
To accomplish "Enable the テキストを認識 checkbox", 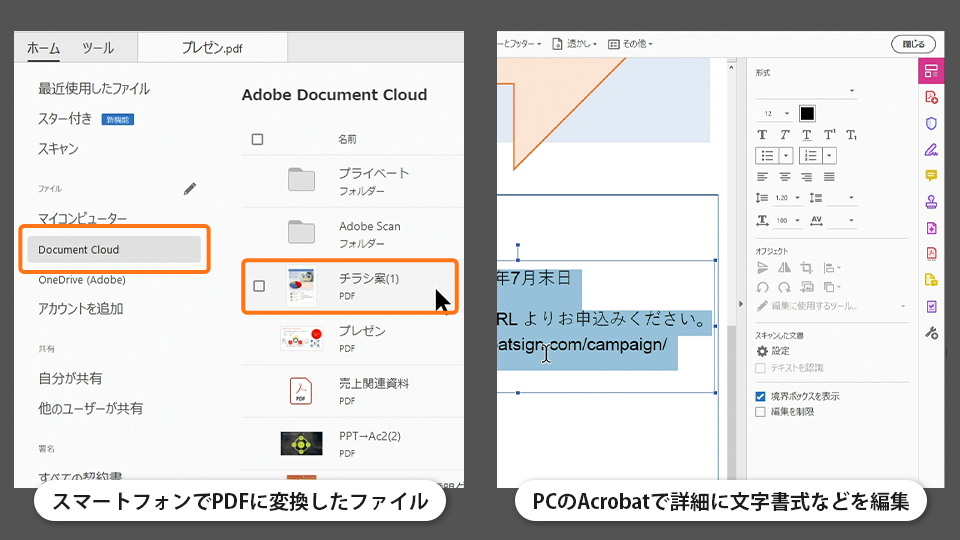I will click(760, 368).
